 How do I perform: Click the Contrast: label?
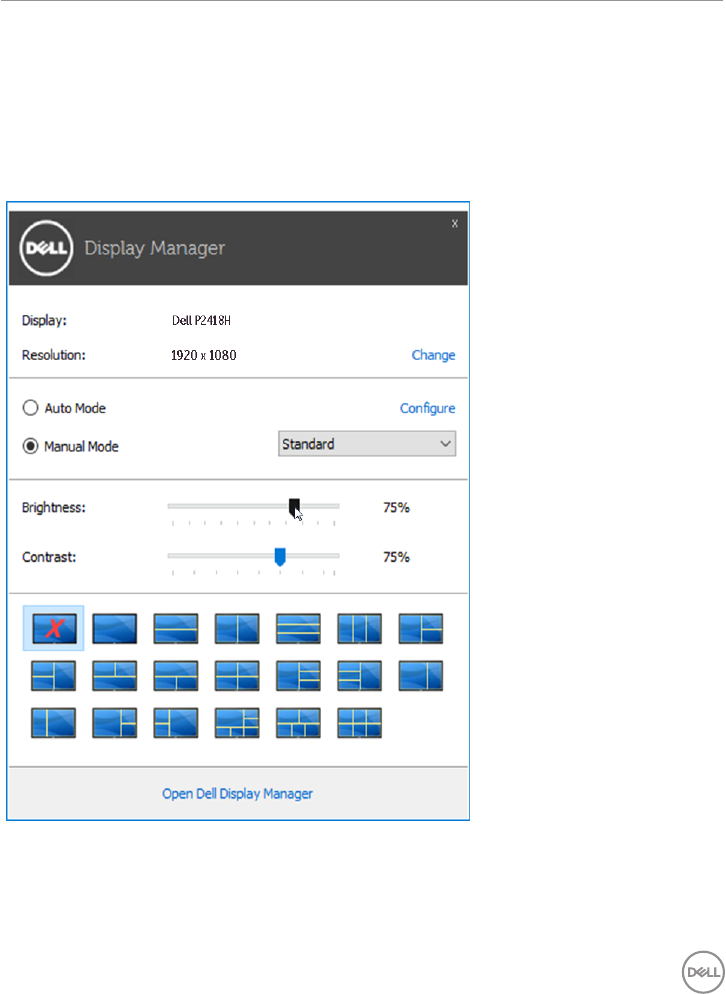point(49,557)
